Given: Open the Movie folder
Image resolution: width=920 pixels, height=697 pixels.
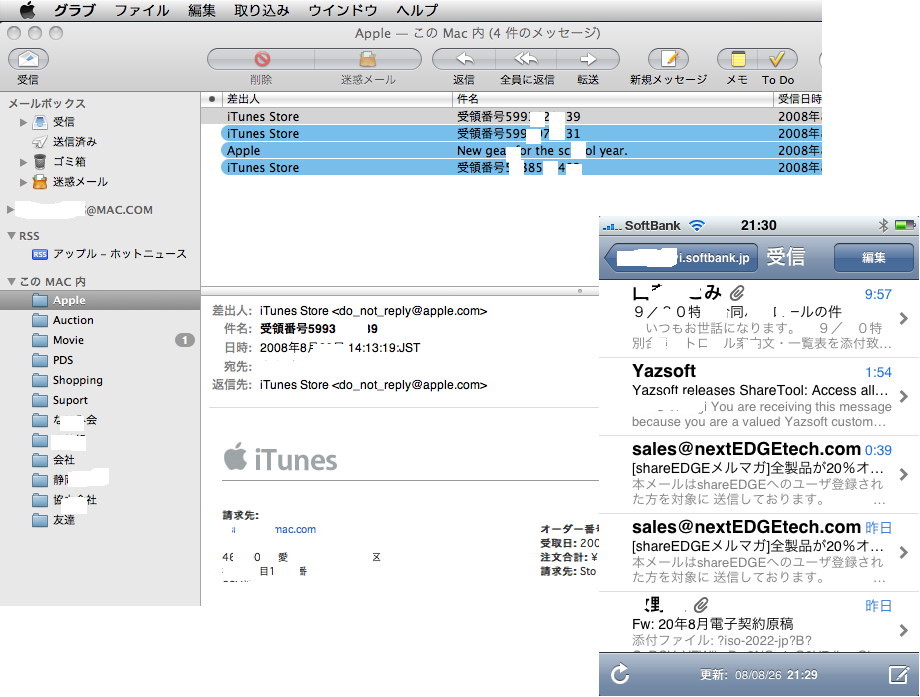Looking at the screenshot, I should tap(68, 340).
